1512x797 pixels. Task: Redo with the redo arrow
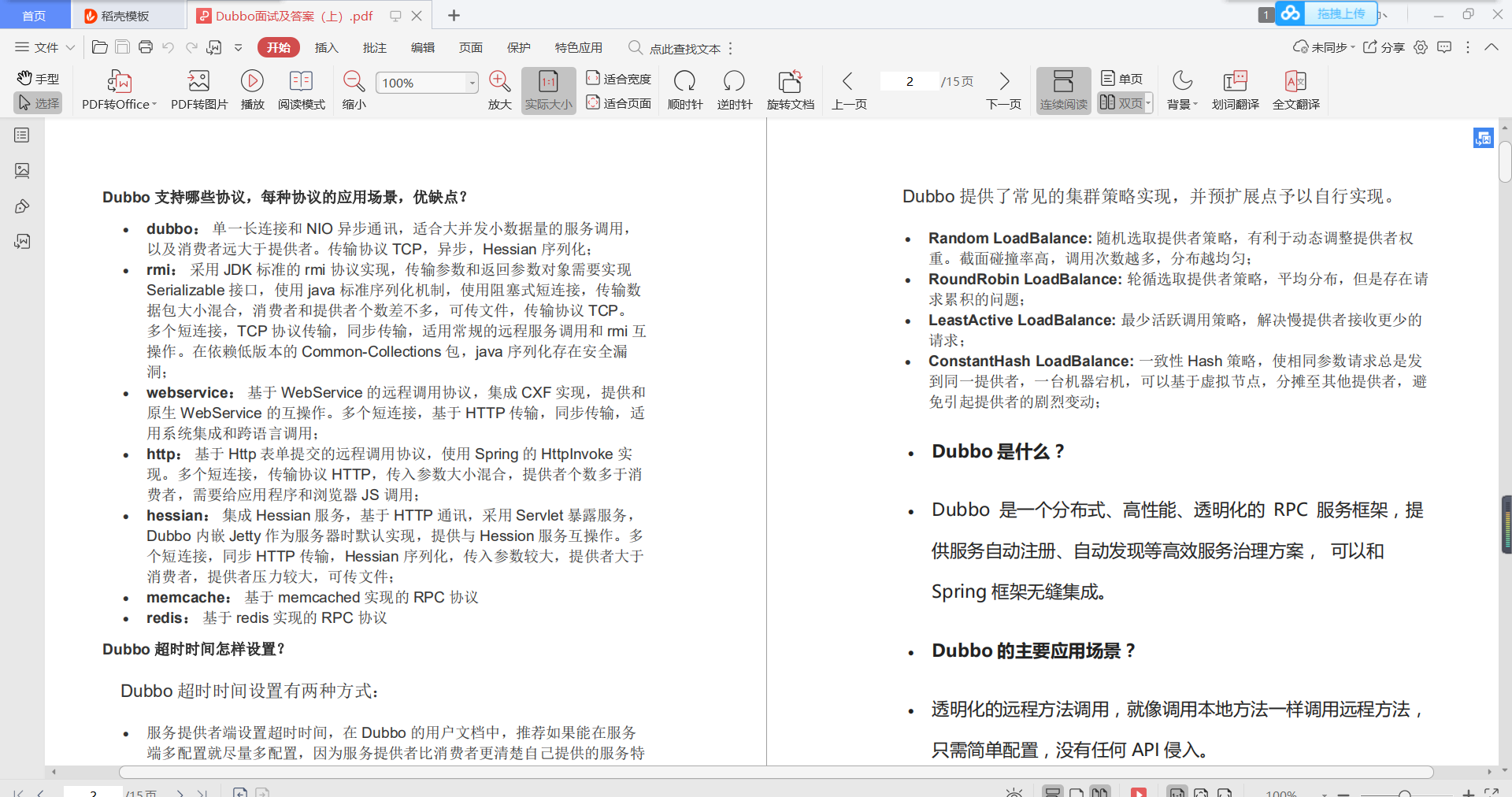point(191,47)
